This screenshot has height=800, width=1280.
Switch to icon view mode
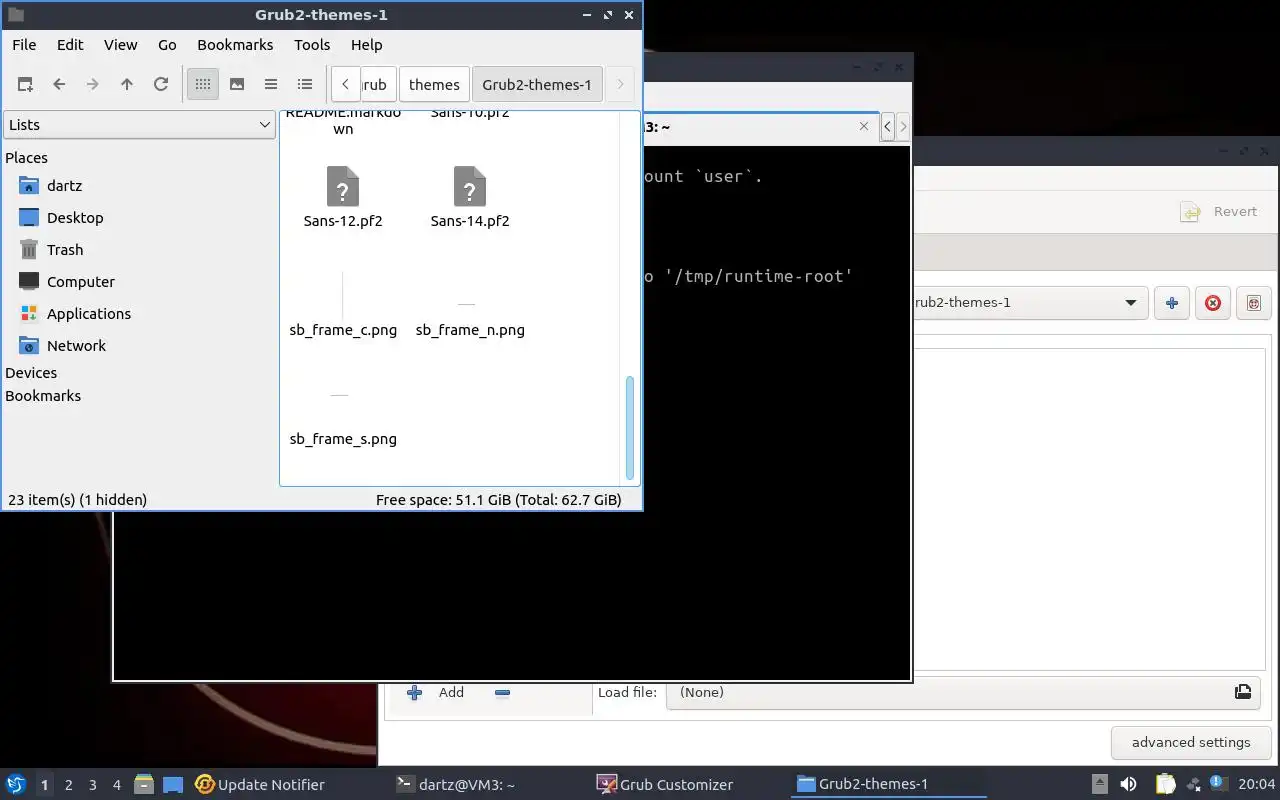[203, 85]
